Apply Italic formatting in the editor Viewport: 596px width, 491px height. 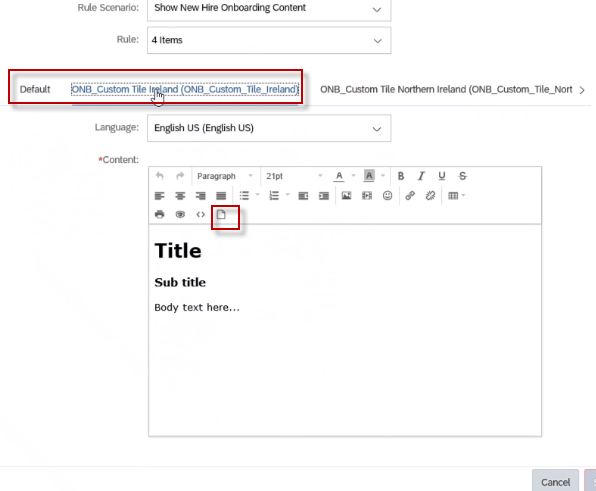pyautogui.click(x=421, y=176)
